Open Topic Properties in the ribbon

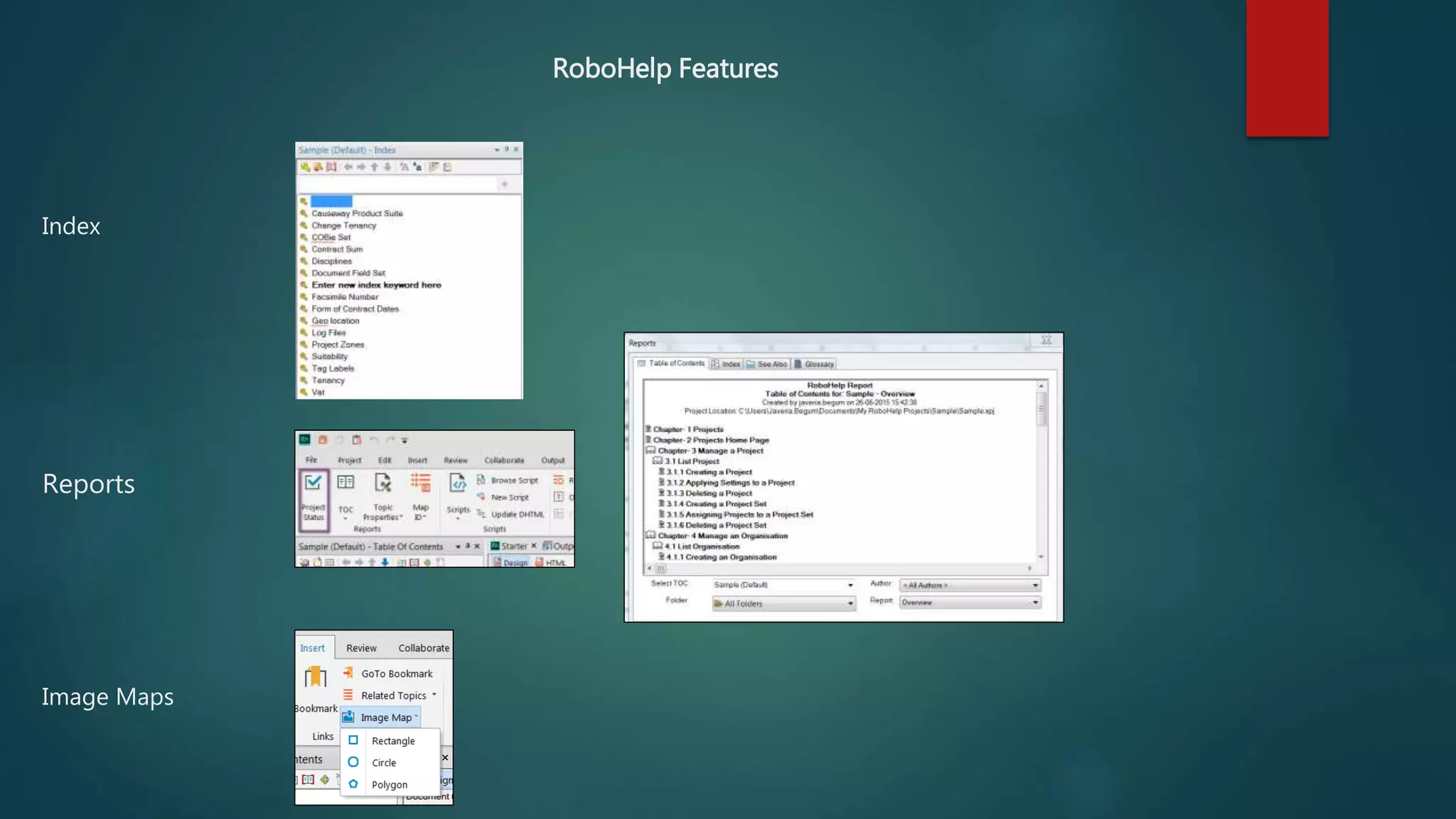pyautogui.click(x=383, y=497)
